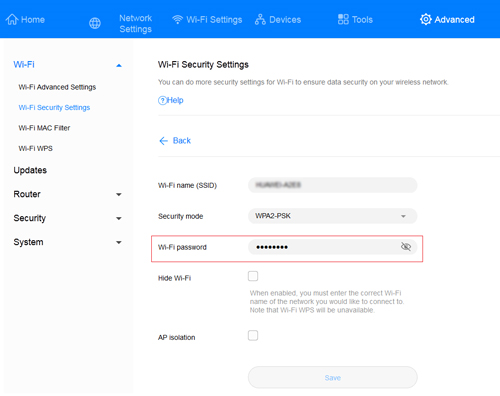The width and height of the screenshot is (500, 396).
Task: Click the Tools grid icon
Action: click(343, 19)
